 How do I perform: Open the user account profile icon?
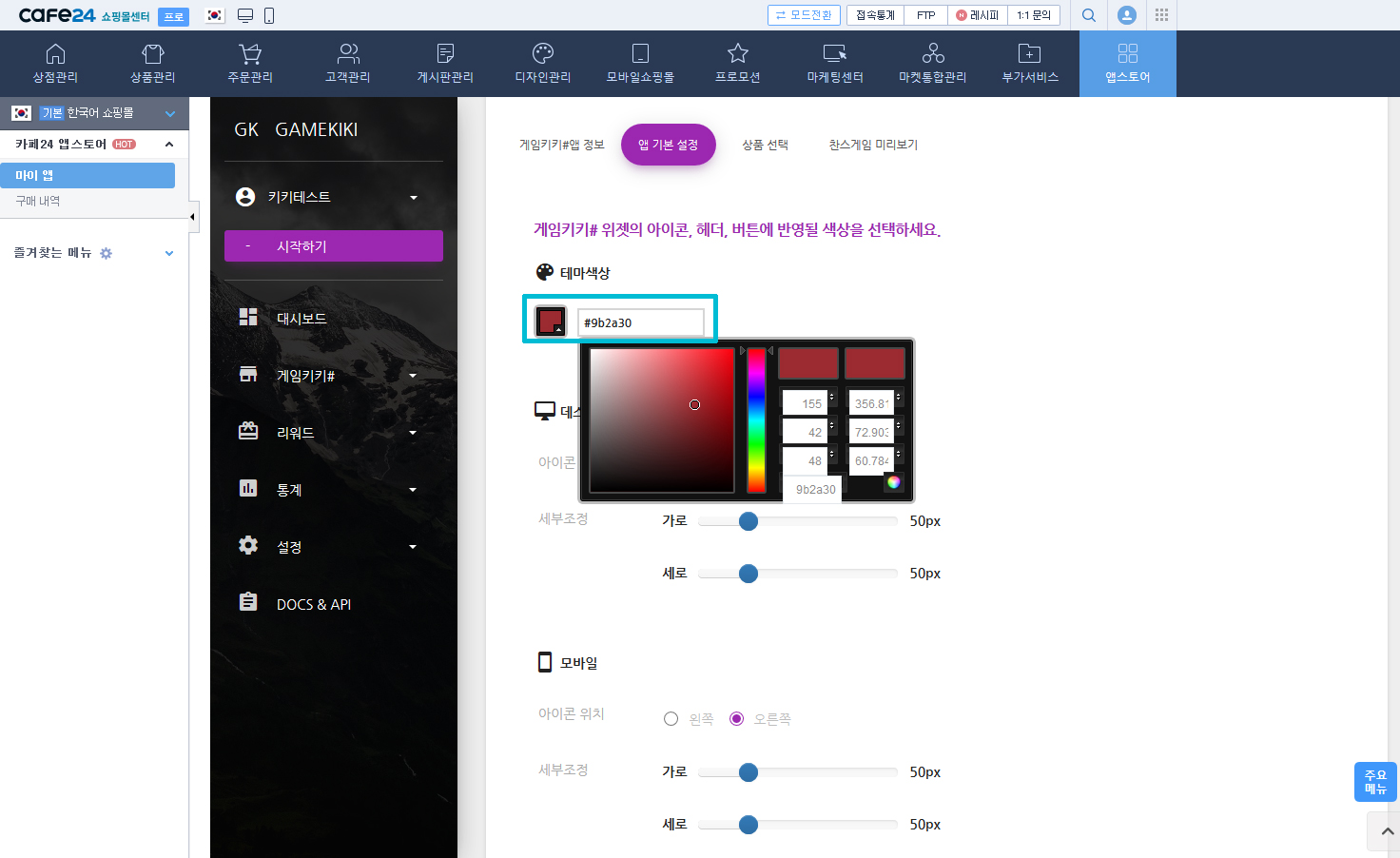pyautogui.click(x=1126, y=15)
